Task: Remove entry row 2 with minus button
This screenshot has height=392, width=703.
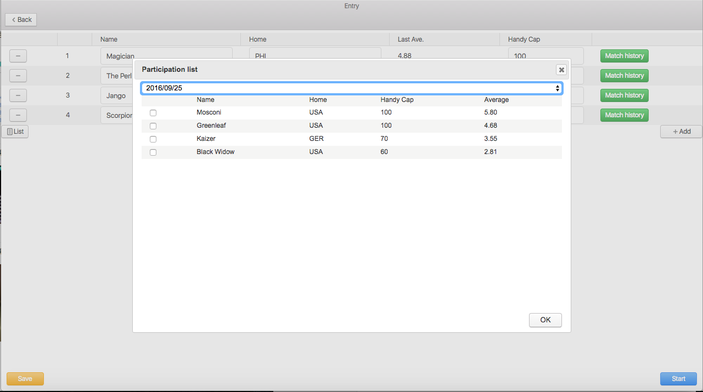Action: click(18, 76)
